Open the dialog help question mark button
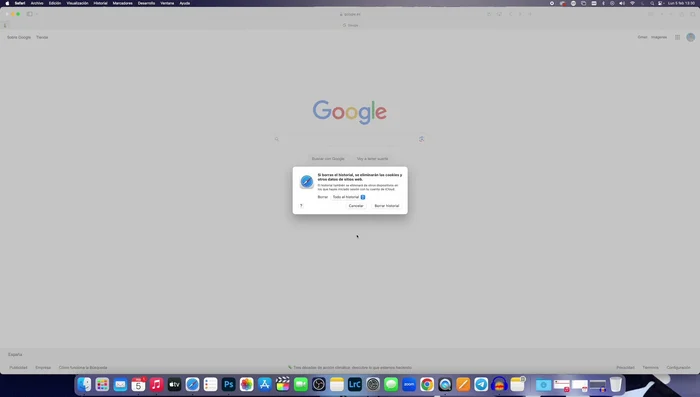The height and width of the screenshot is (397, 700). [x=301, y=206]
